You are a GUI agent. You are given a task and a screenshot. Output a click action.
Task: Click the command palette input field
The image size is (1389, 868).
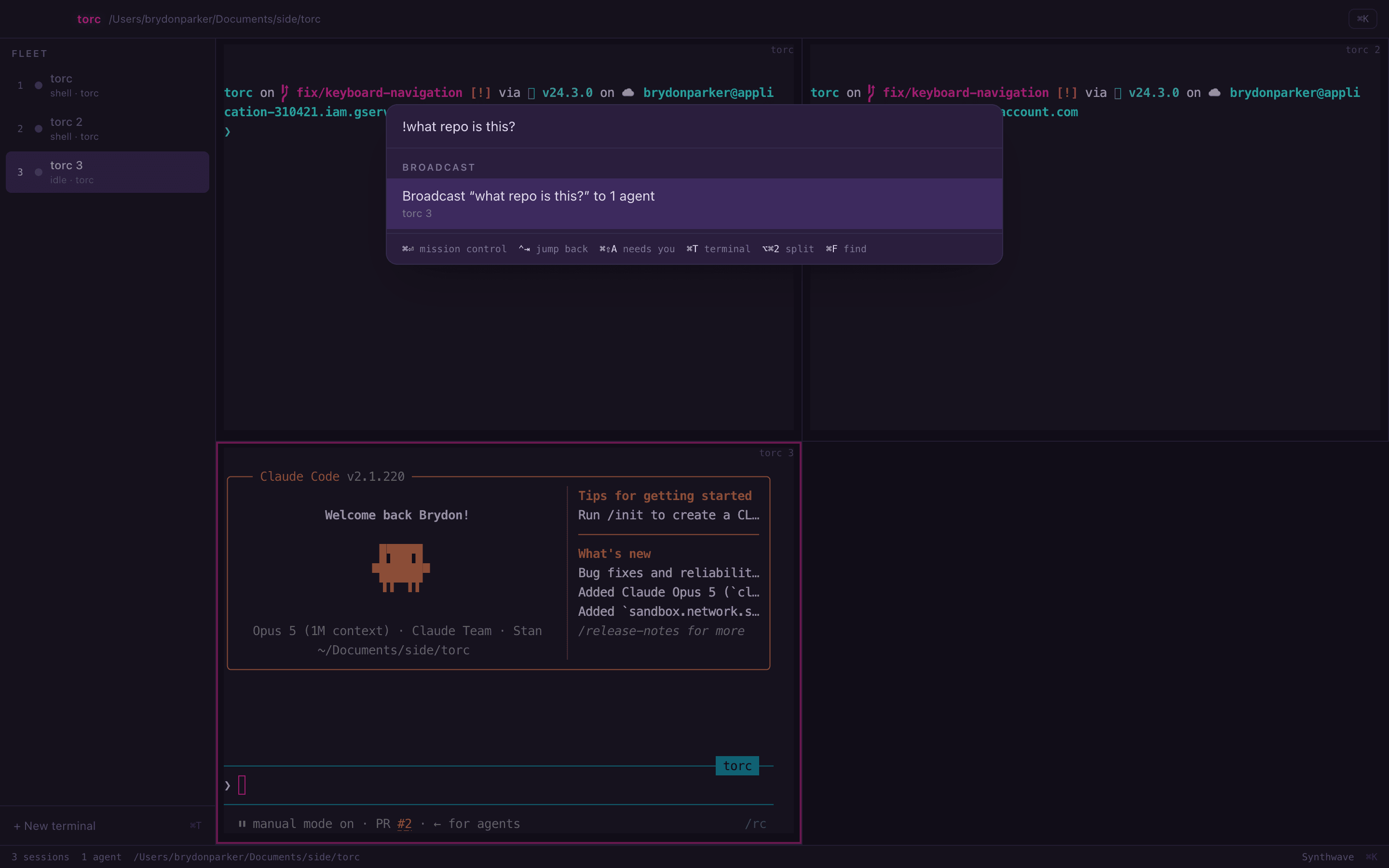click(694, 126)
